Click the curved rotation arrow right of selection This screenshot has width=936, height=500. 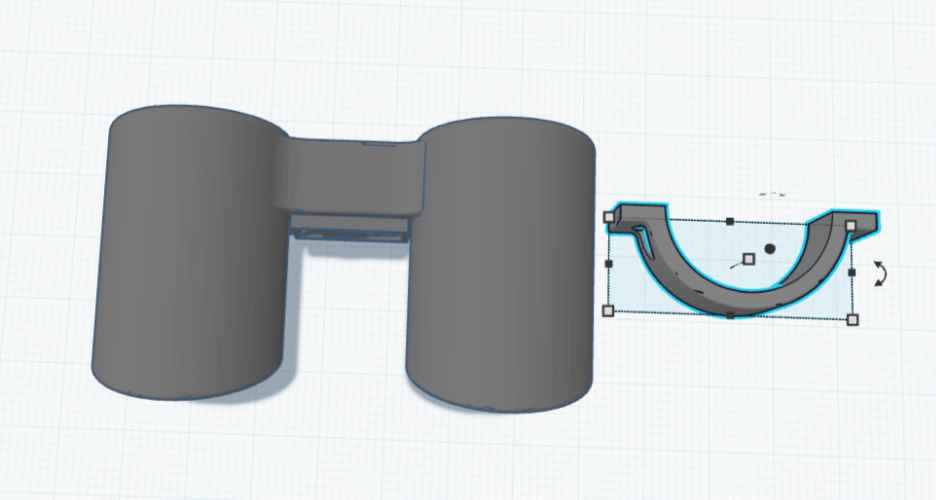(x=880, y=274)
